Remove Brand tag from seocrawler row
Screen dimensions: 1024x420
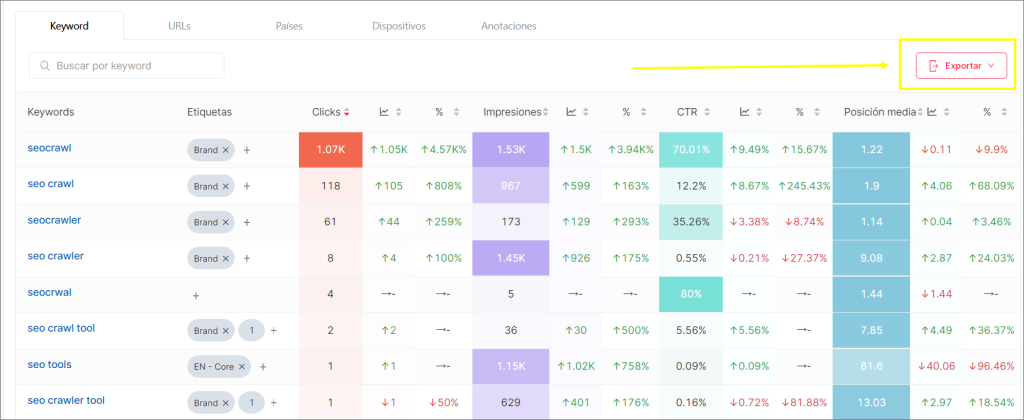point(225,222)
